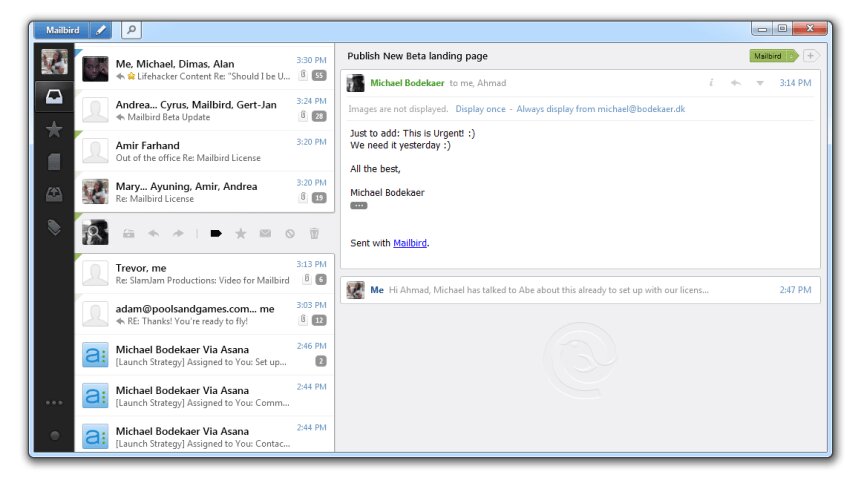Select the Inbox folder icon

coord(54,97)
